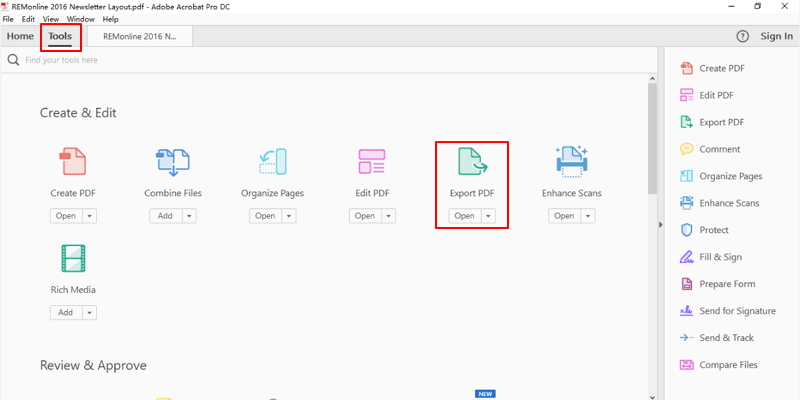Open the Window menu
Image resolution: width=800 pixels, height=400 pixels.
(x=81, y=19)
